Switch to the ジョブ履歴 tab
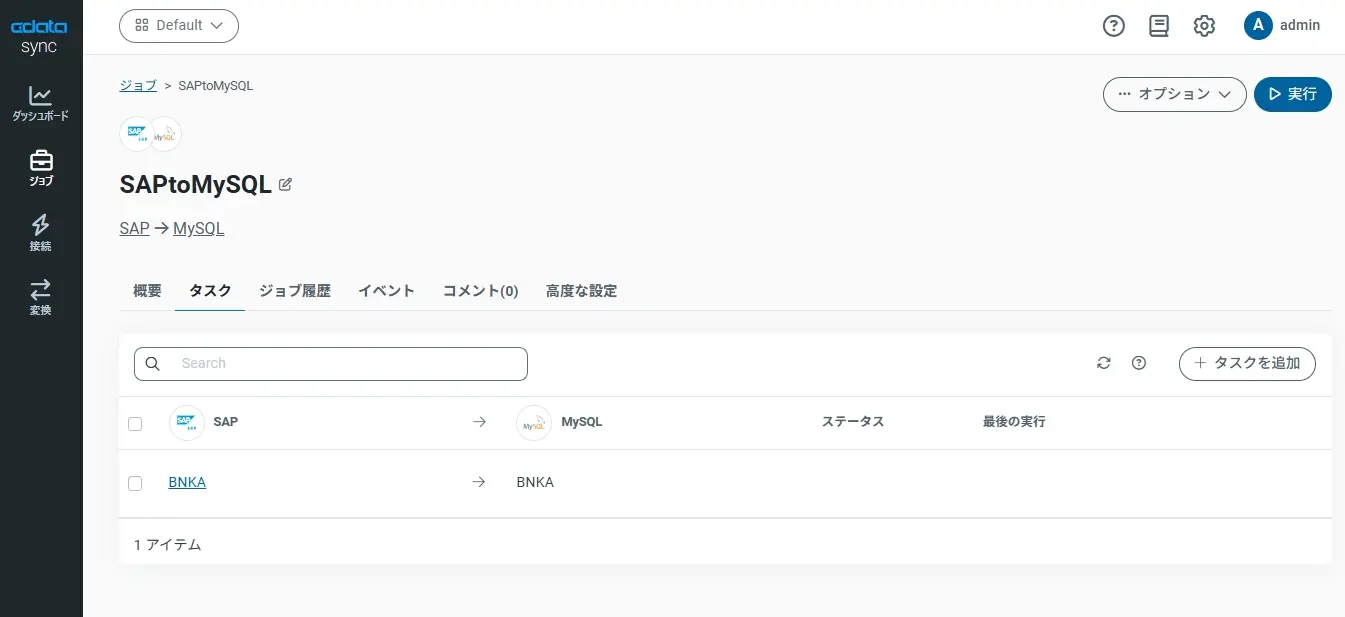 click(x=295, y=291)
